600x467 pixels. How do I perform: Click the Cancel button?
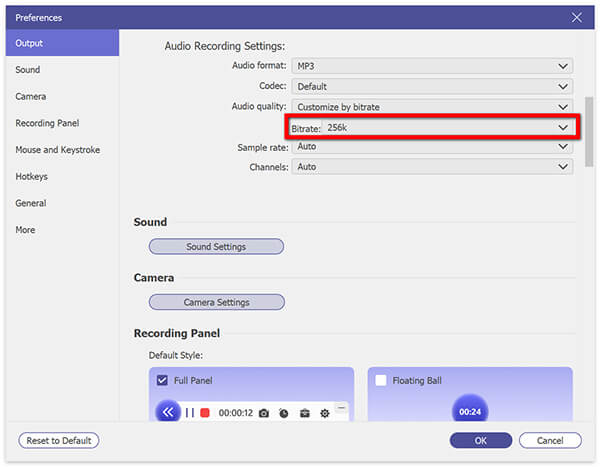point(550,441)
